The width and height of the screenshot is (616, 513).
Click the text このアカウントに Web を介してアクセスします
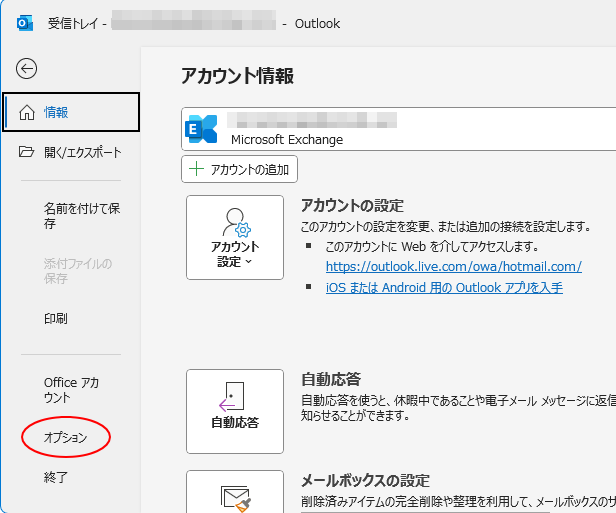[x=432, y=247]
